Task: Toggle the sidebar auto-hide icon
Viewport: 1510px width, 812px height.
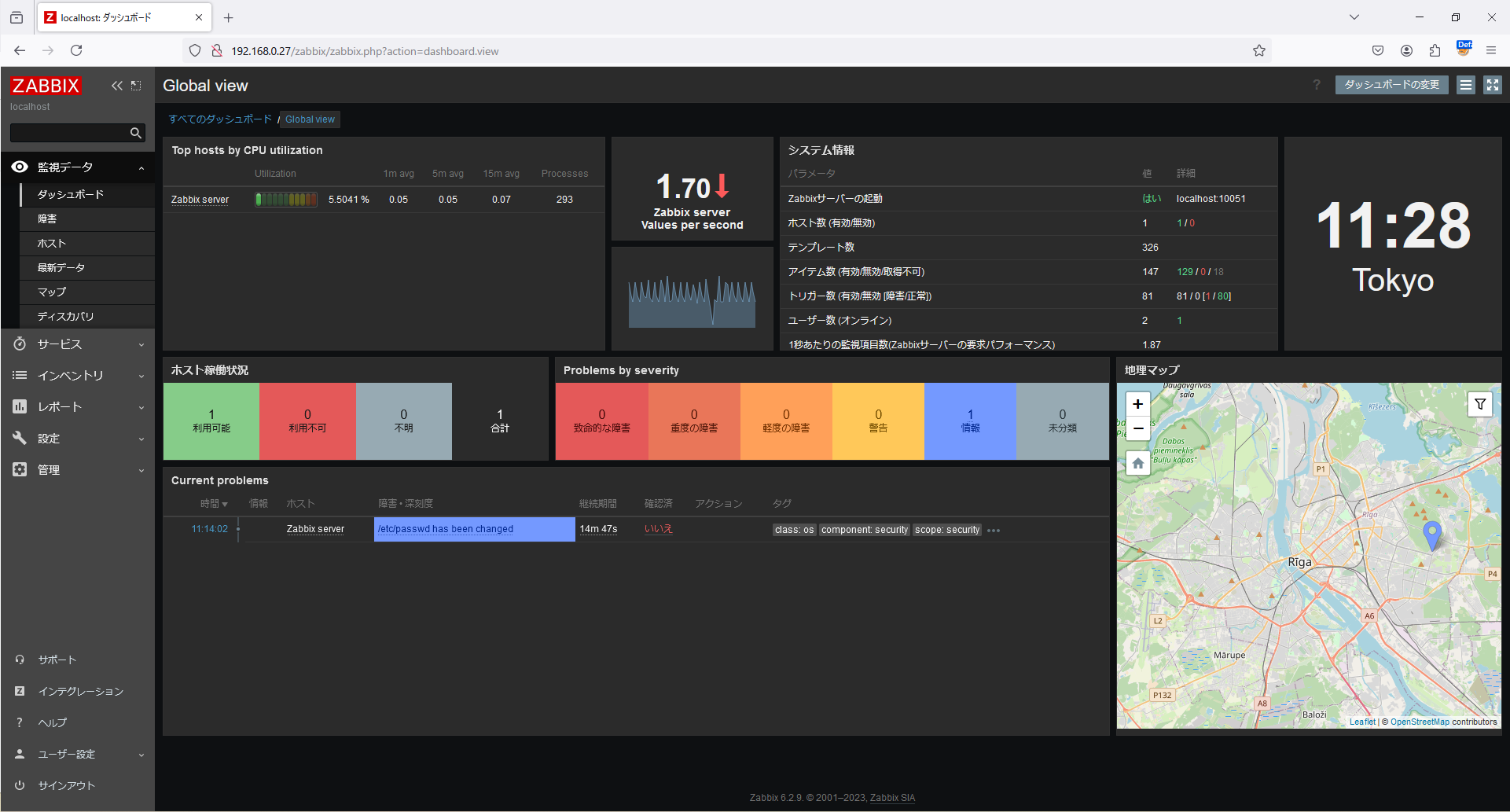Action: [136, 86]
